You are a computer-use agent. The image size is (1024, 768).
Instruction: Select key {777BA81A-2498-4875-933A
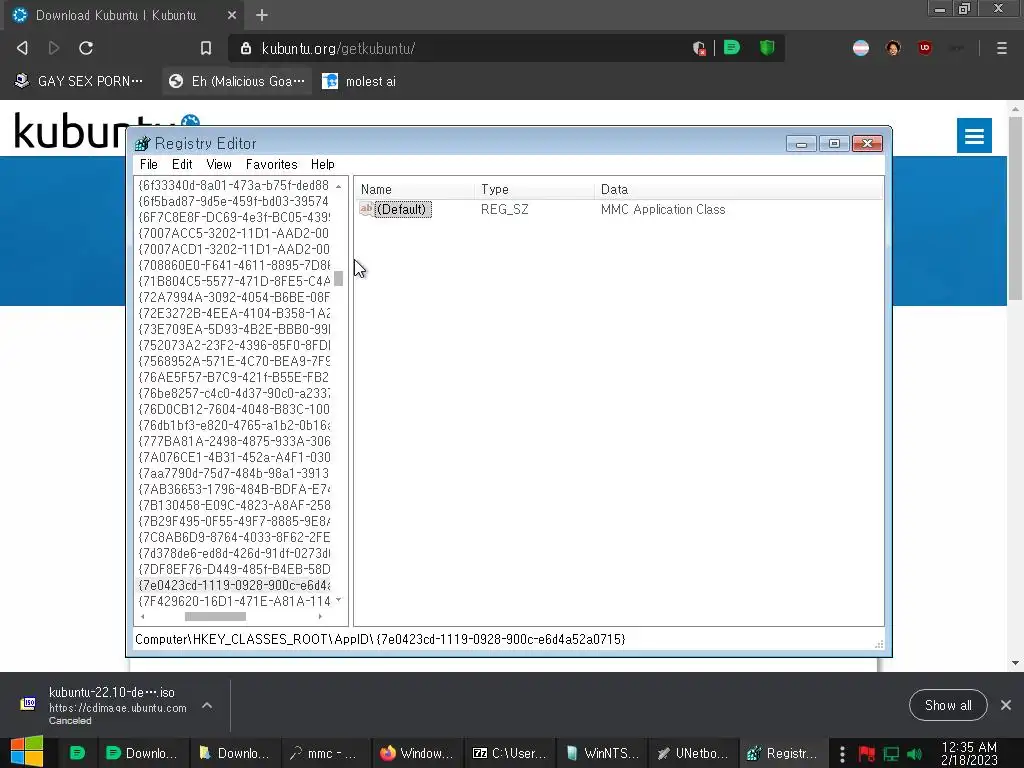[234, 441]
